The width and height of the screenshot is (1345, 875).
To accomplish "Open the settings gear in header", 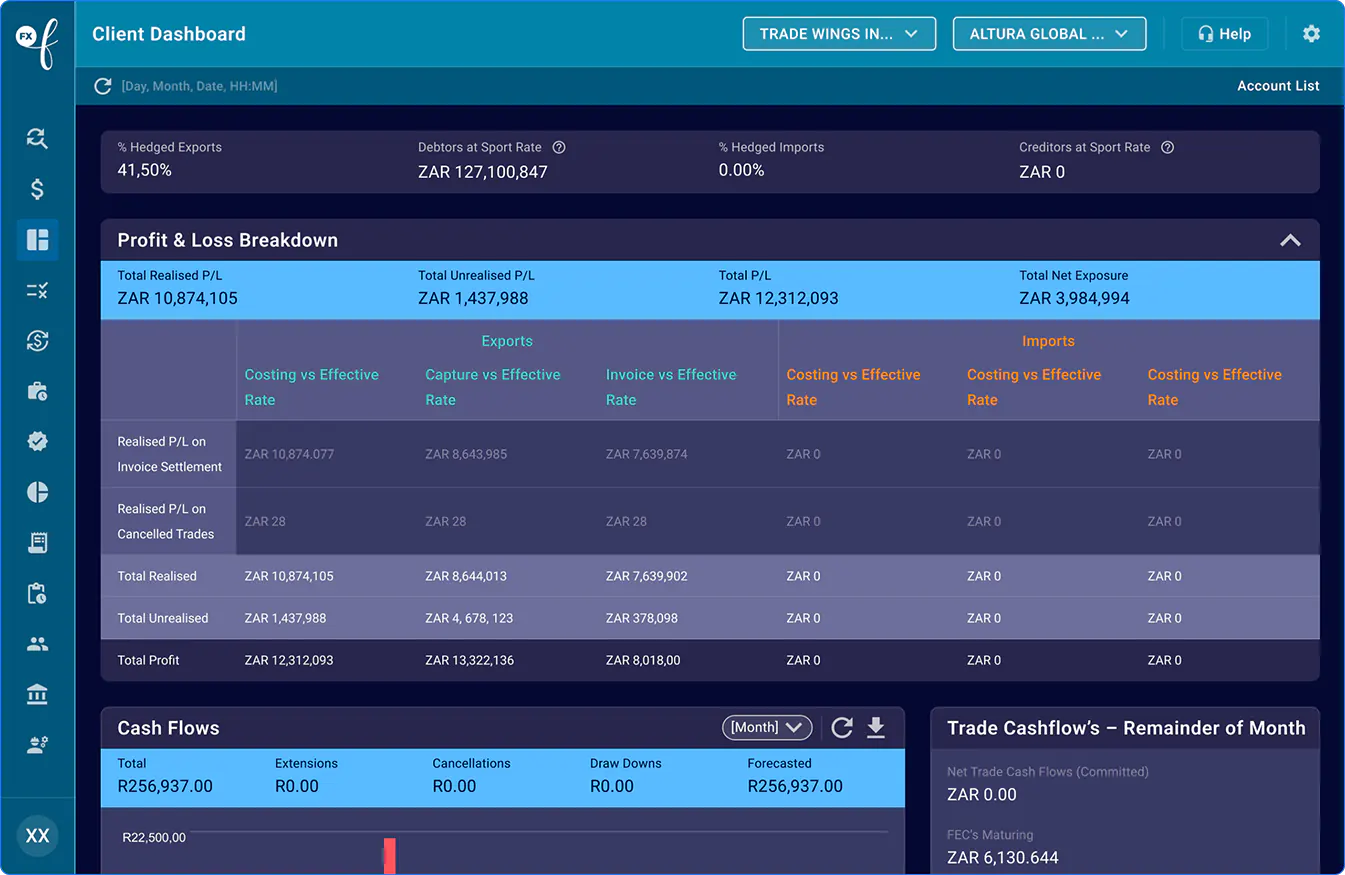I will point(1311,34).
